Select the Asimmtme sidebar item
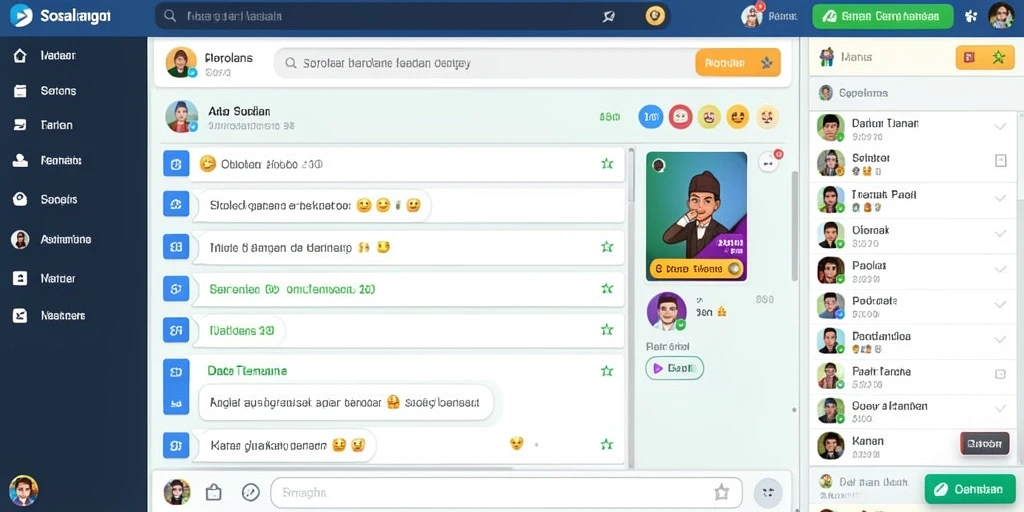The image size is (1024, 512). click(x=52, y=239)
